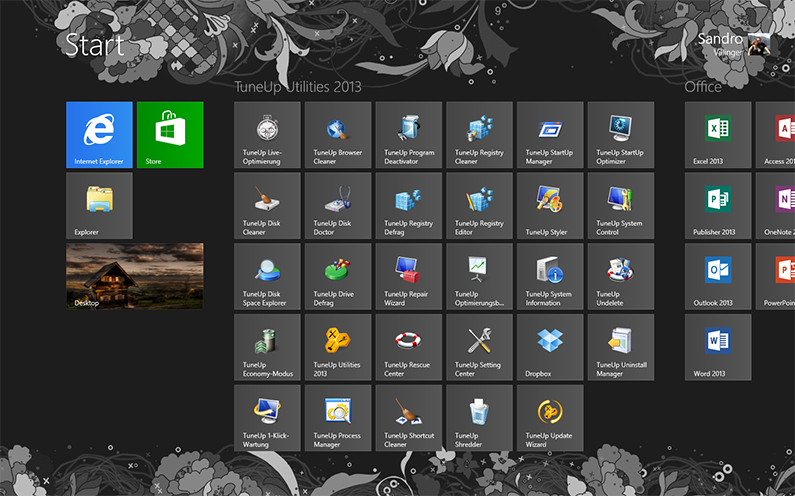Open the Explorer file manager tile
Screen dimensions: 795x496
pos(99,205)
